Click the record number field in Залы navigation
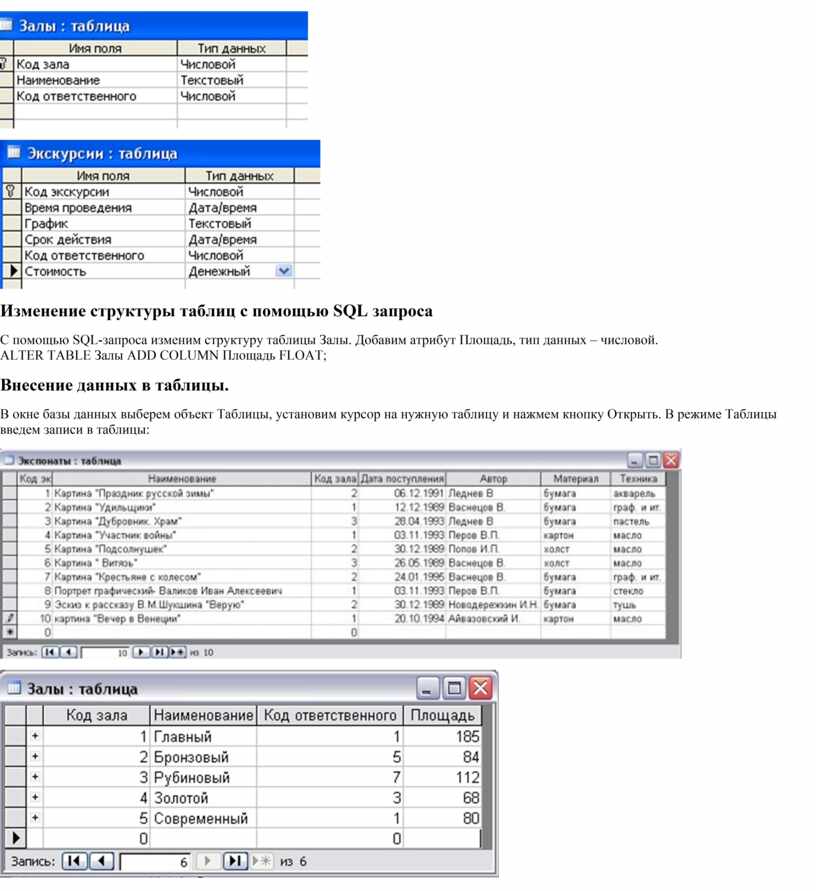Screen dimensions: 816x891 [156, 861]
